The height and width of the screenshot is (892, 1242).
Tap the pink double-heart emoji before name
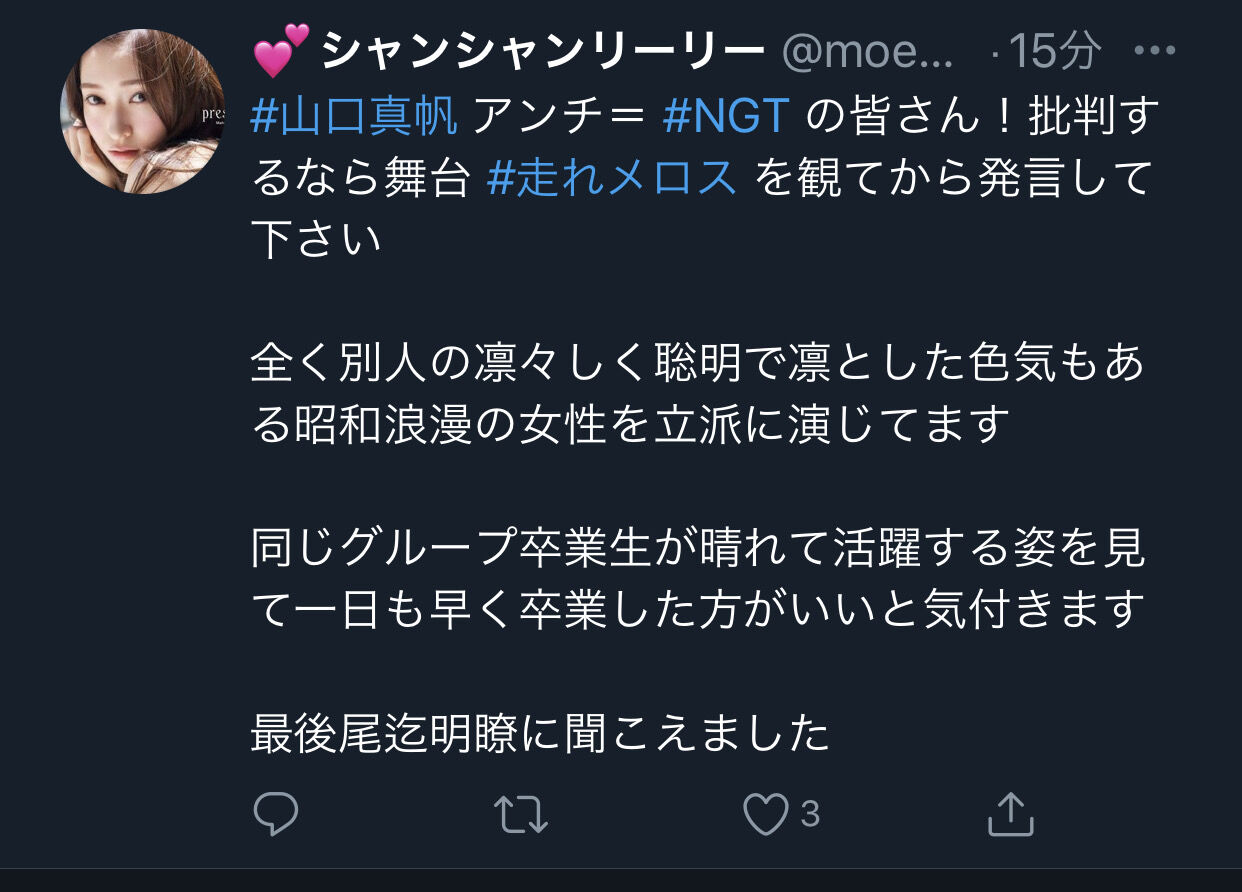[x=281, y=52]
